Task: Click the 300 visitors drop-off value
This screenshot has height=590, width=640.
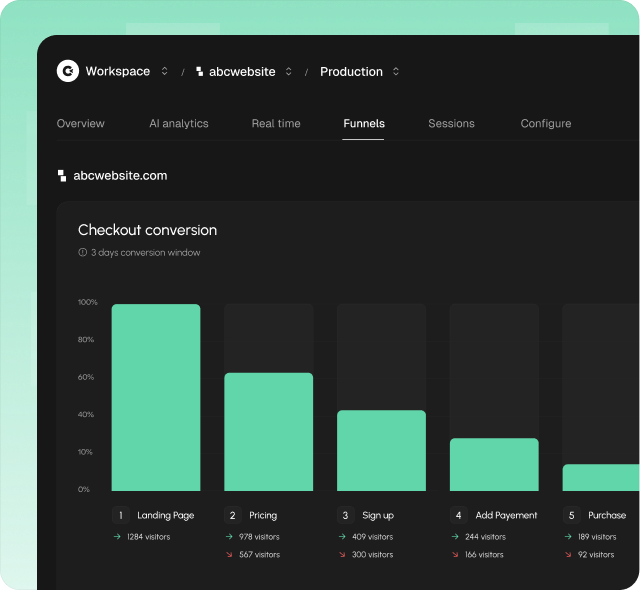Action: pos(373,555)
